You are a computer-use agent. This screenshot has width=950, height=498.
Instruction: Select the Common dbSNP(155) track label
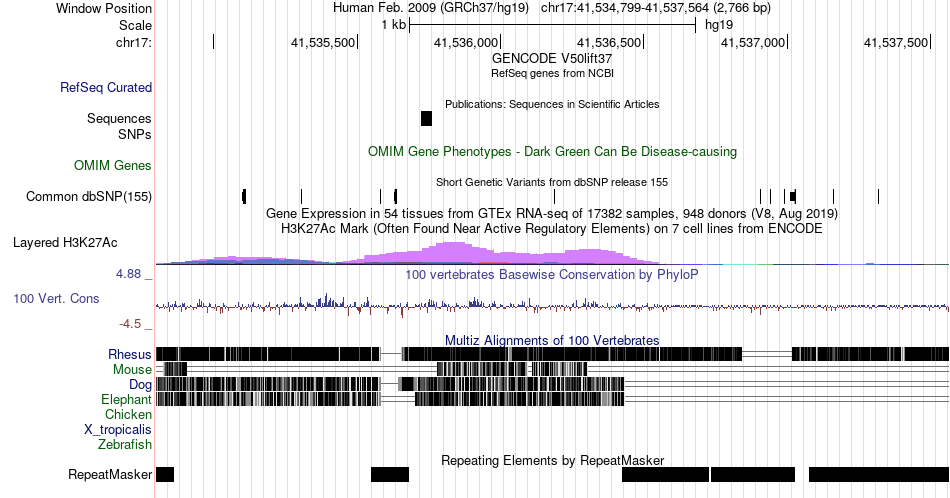point(89,196)
